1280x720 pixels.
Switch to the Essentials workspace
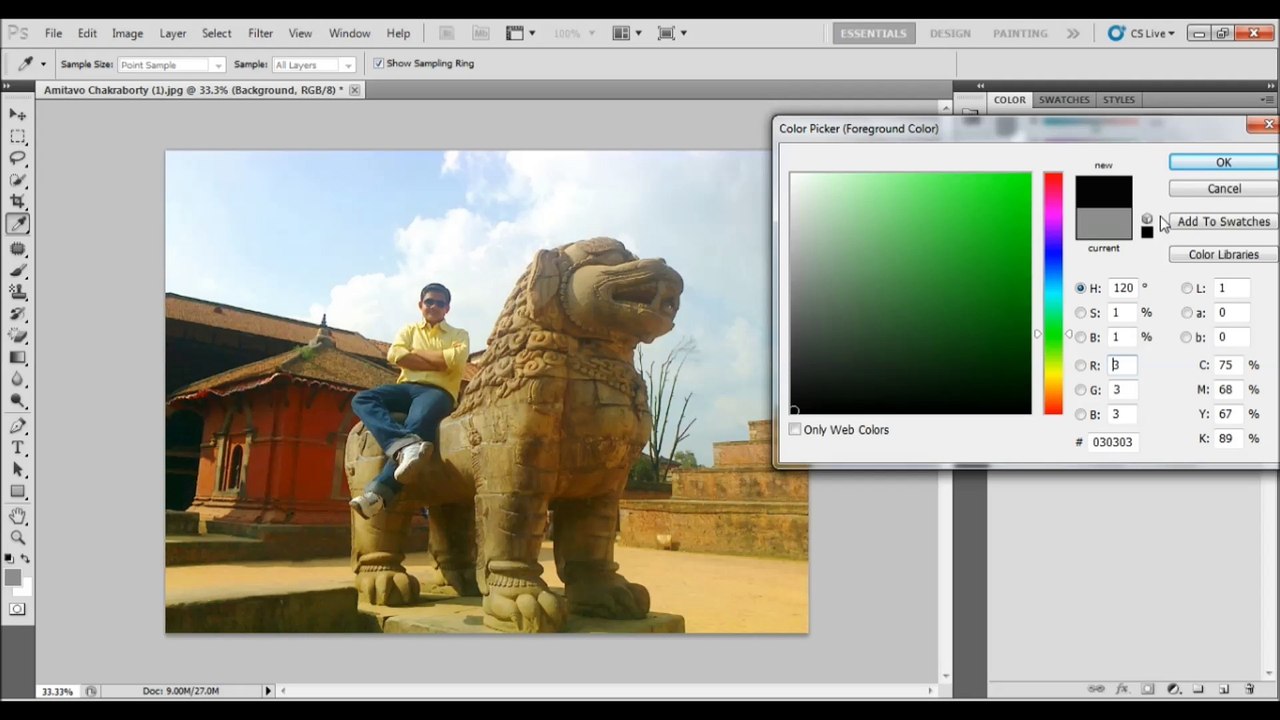click(873, 33)
